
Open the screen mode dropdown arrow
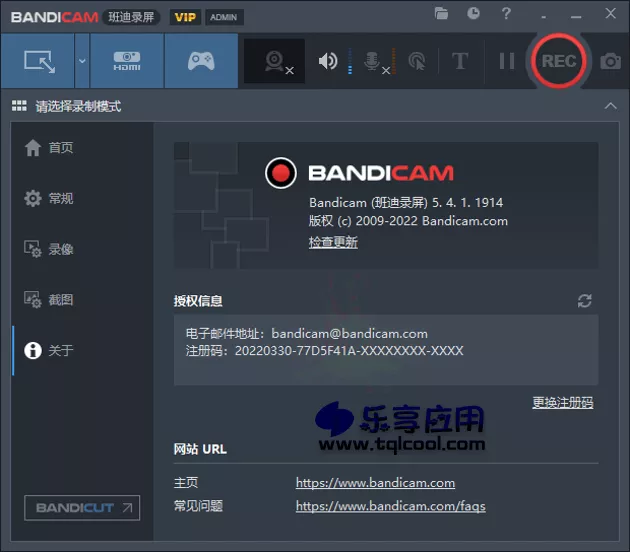[82, 61]
